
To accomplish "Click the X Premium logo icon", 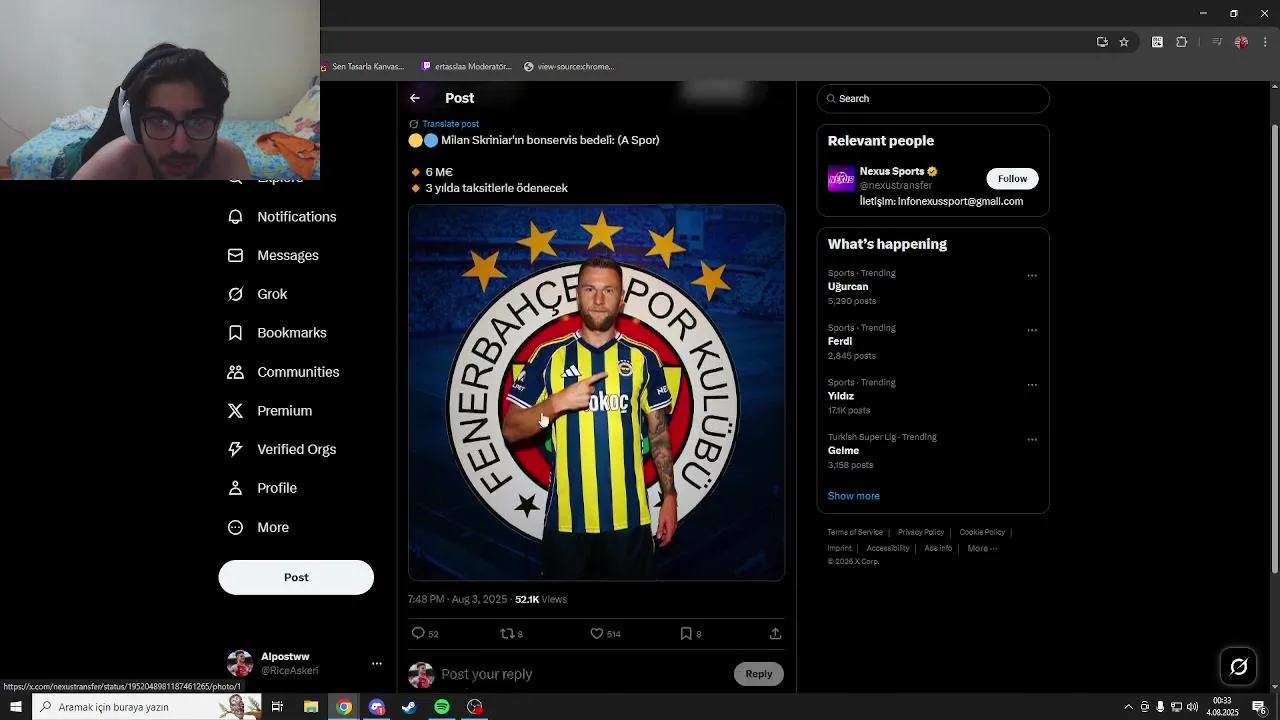I will pyautogui.click(x=235, y=411).
